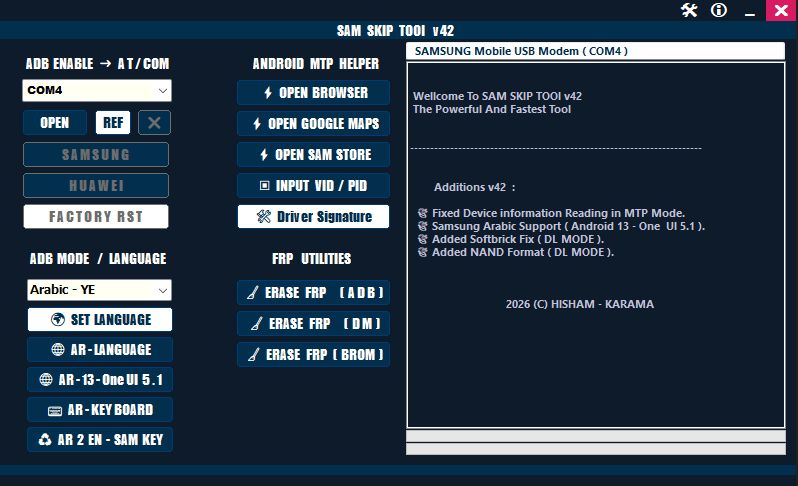Click "Added Softbrick Fix ( DL MODE )" log line

pos(511,239)
